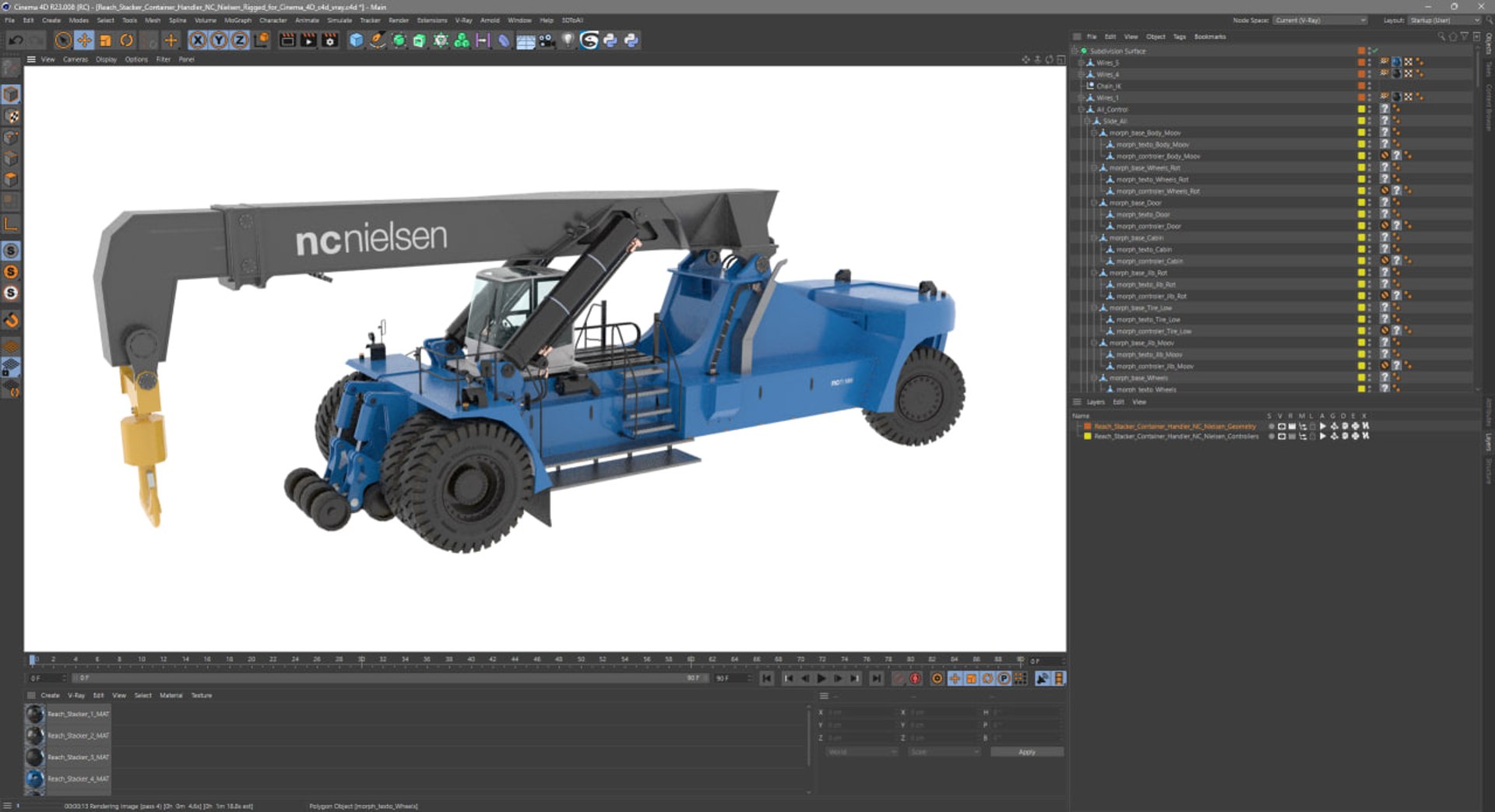This screenshot has height=812, width=1495.
Task: Add a Floor environment object
Action: 526,40
